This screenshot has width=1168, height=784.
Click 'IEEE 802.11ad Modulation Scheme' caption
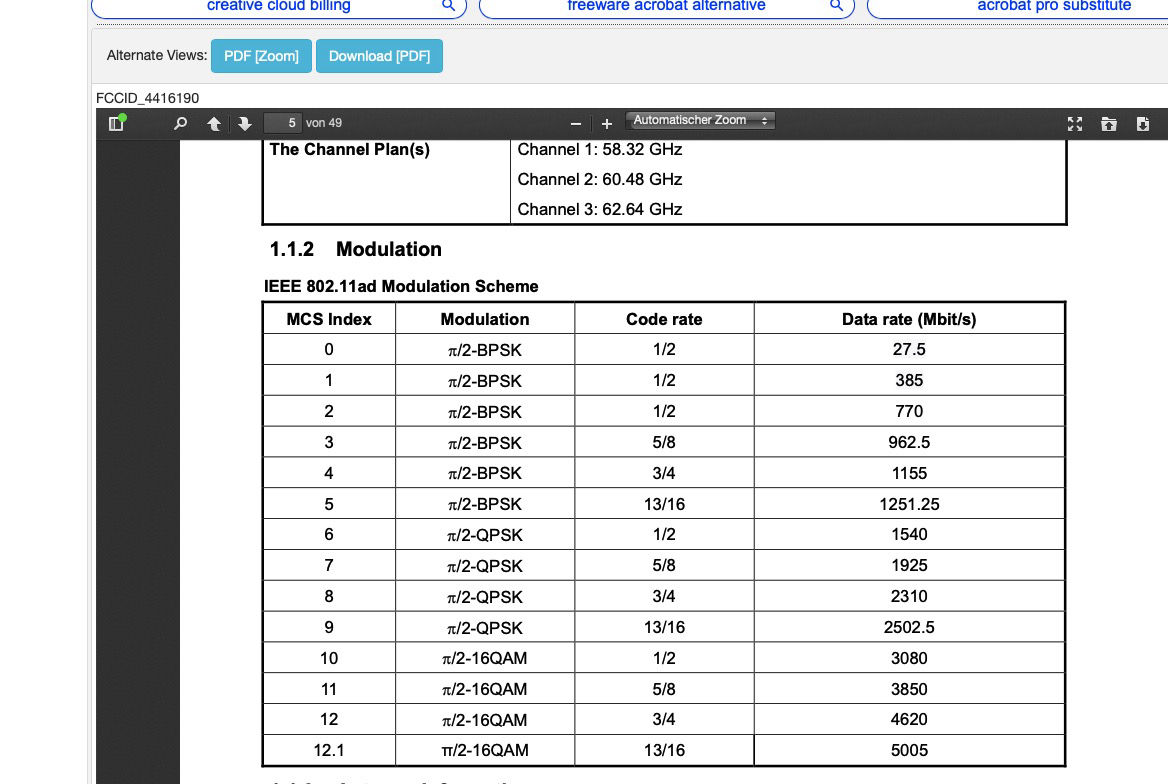(x=401, y=286)
